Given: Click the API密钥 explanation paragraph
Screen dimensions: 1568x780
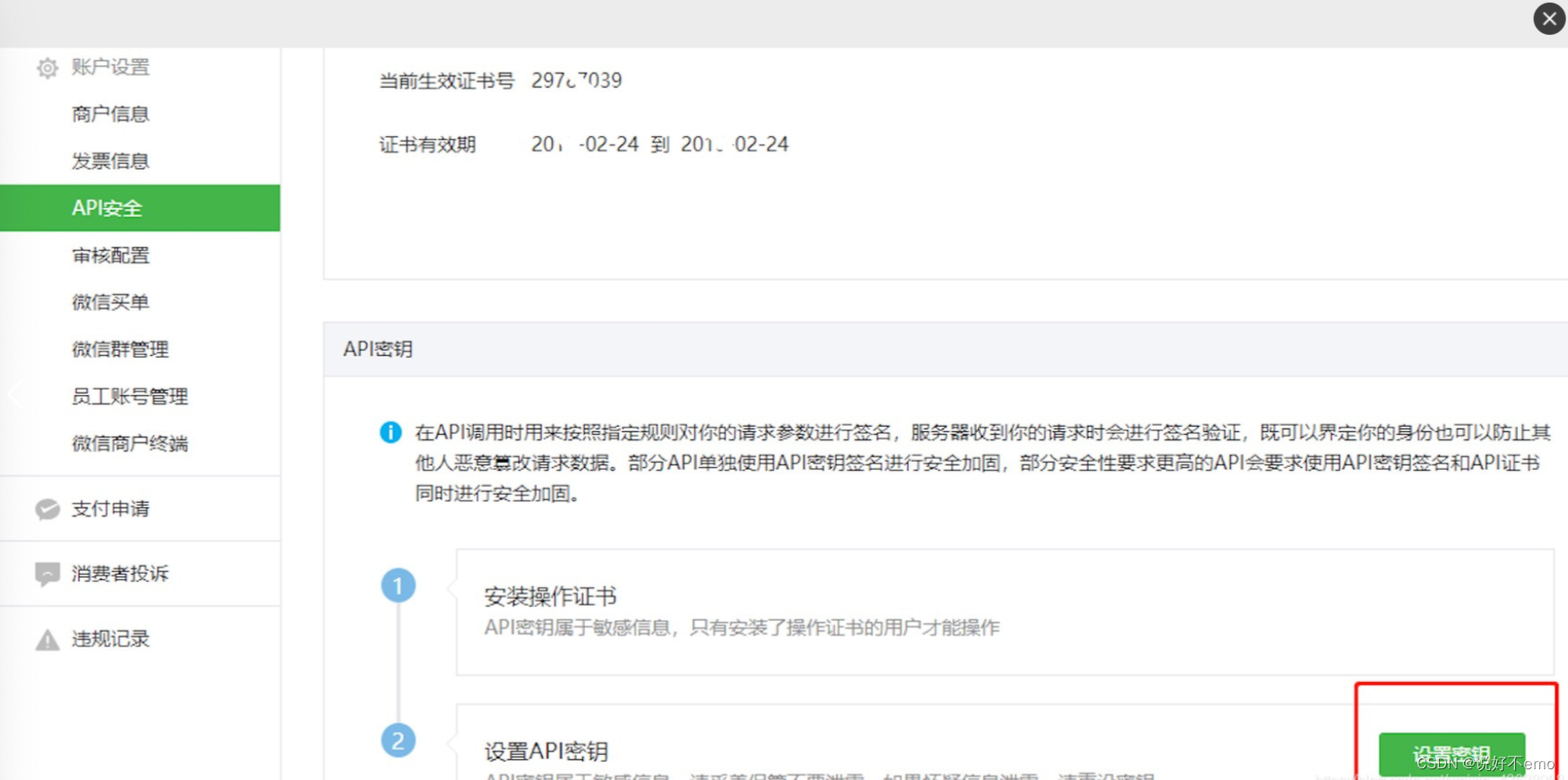Looking at the screenshot, I should coord(982,463).
